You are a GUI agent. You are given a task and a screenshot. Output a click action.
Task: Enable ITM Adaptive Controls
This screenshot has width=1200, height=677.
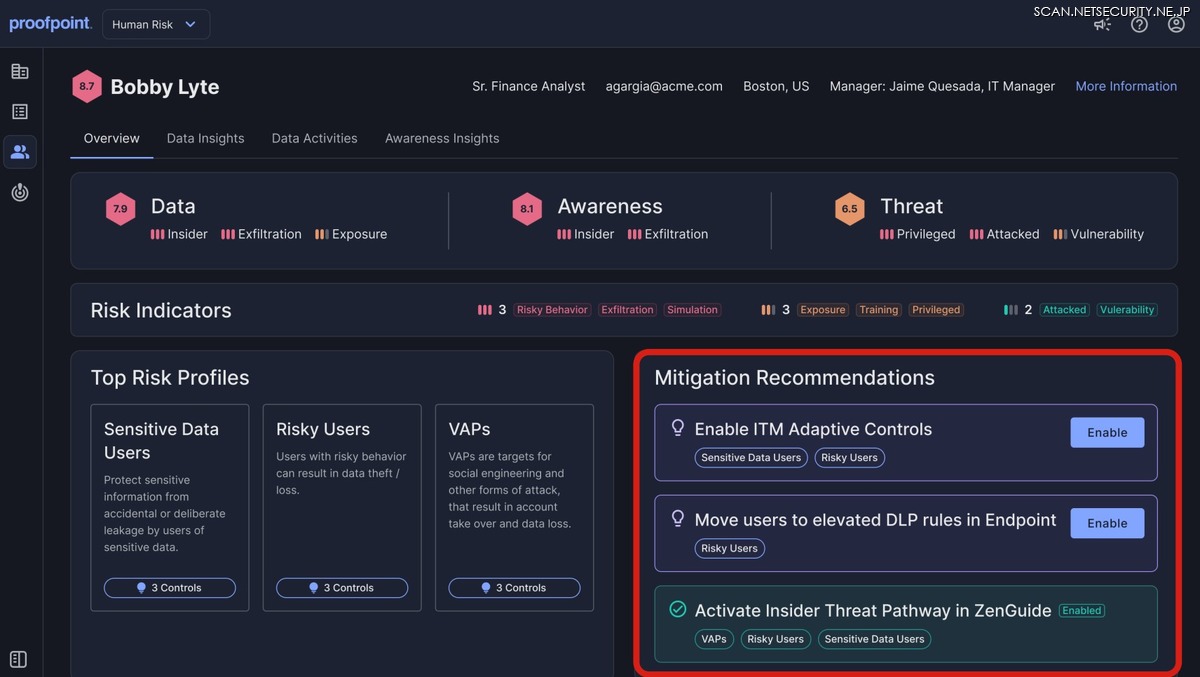coord(1107,432)
